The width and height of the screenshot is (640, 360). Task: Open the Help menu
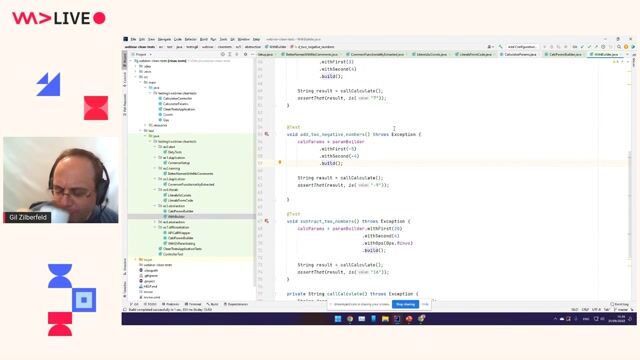tap(256, 39)
